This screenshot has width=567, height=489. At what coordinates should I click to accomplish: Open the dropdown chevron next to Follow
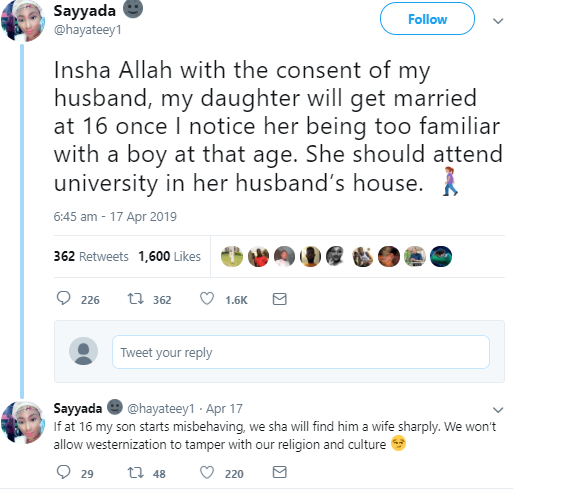coord(498,21)
